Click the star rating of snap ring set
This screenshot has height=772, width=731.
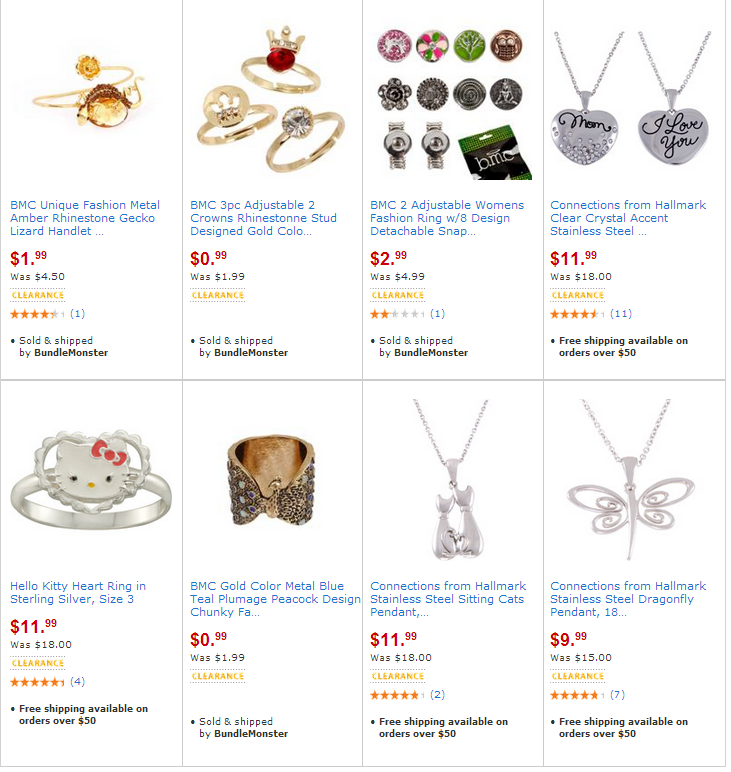[x=397, y=314]
